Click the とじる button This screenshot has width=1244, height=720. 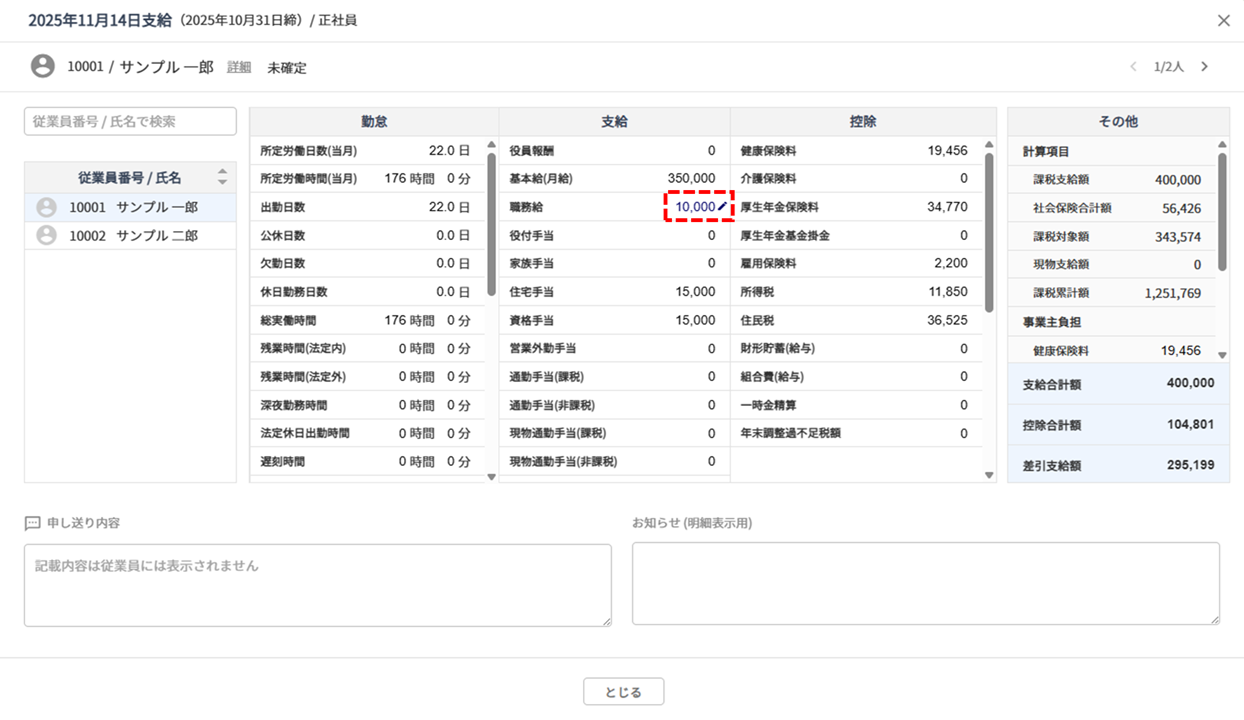point(623,692)
